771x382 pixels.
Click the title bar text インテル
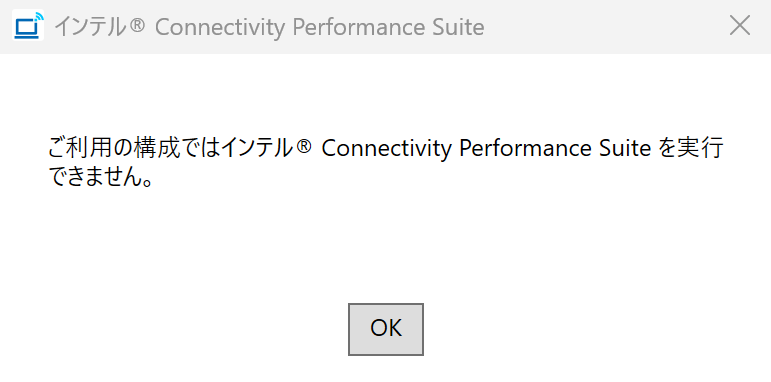(x=90, y=27)
